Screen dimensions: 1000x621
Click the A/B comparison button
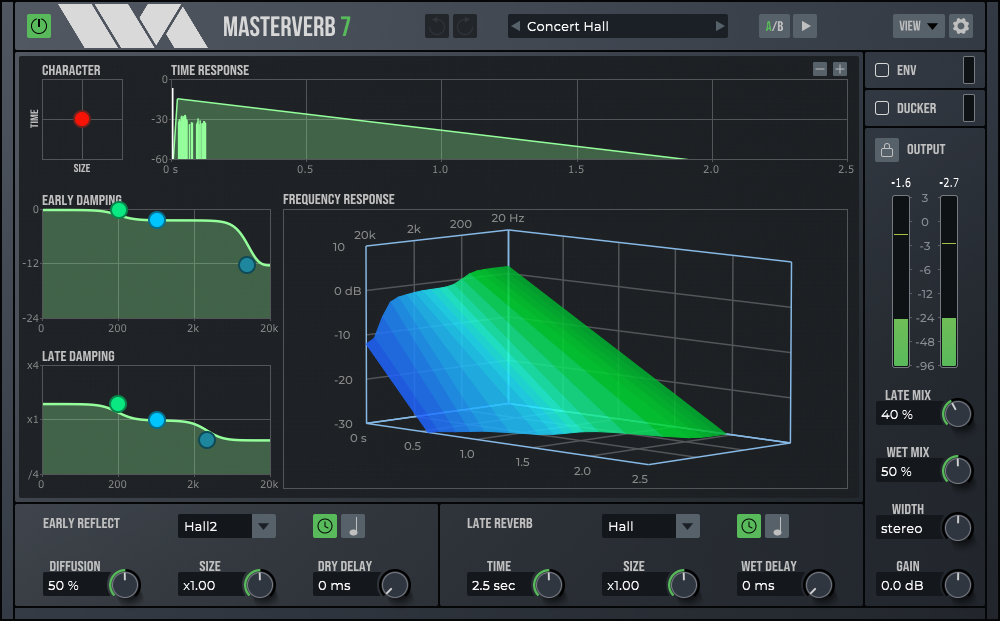point(773,25)
